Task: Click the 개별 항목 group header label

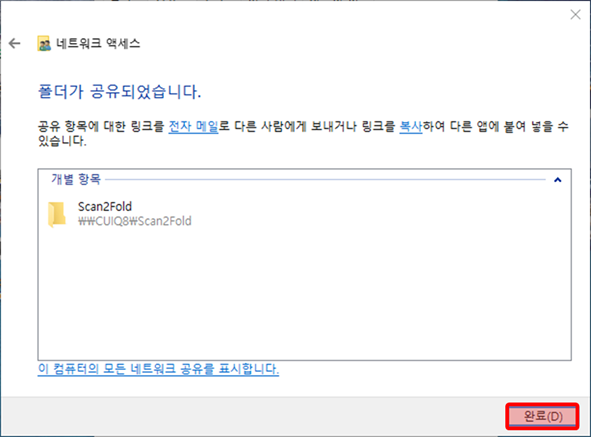Action: [x=76, y=179]
